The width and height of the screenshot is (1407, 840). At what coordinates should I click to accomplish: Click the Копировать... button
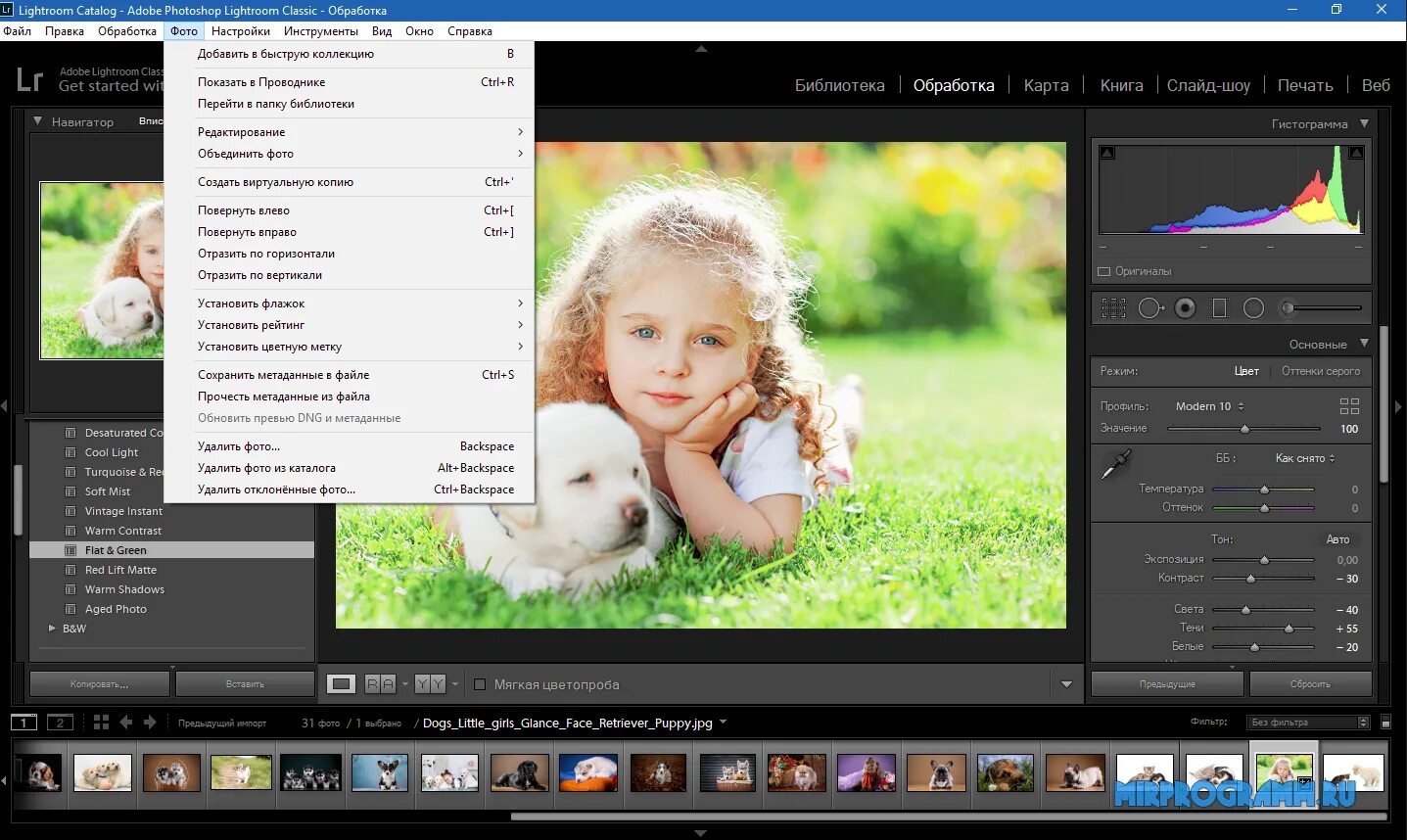(99, 684)
